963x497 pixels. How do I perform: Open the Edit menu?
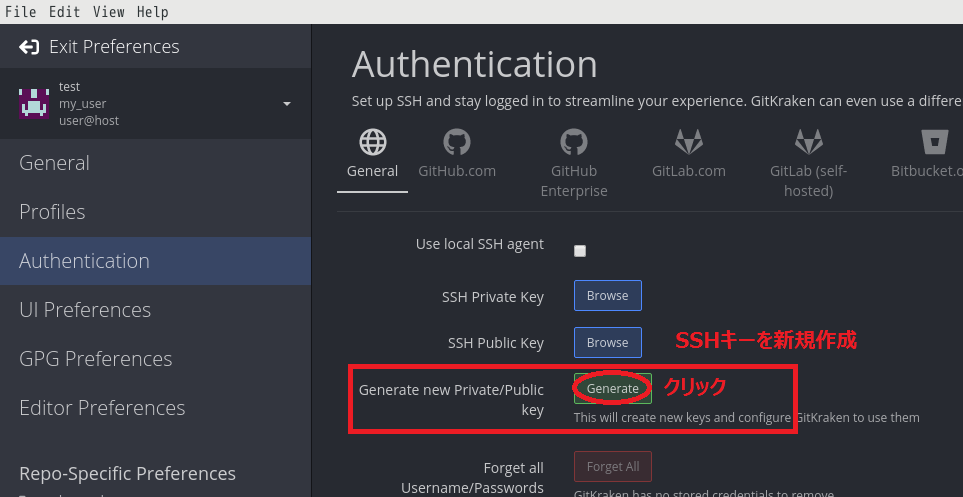pyautogui.click(x=64, y=12)
